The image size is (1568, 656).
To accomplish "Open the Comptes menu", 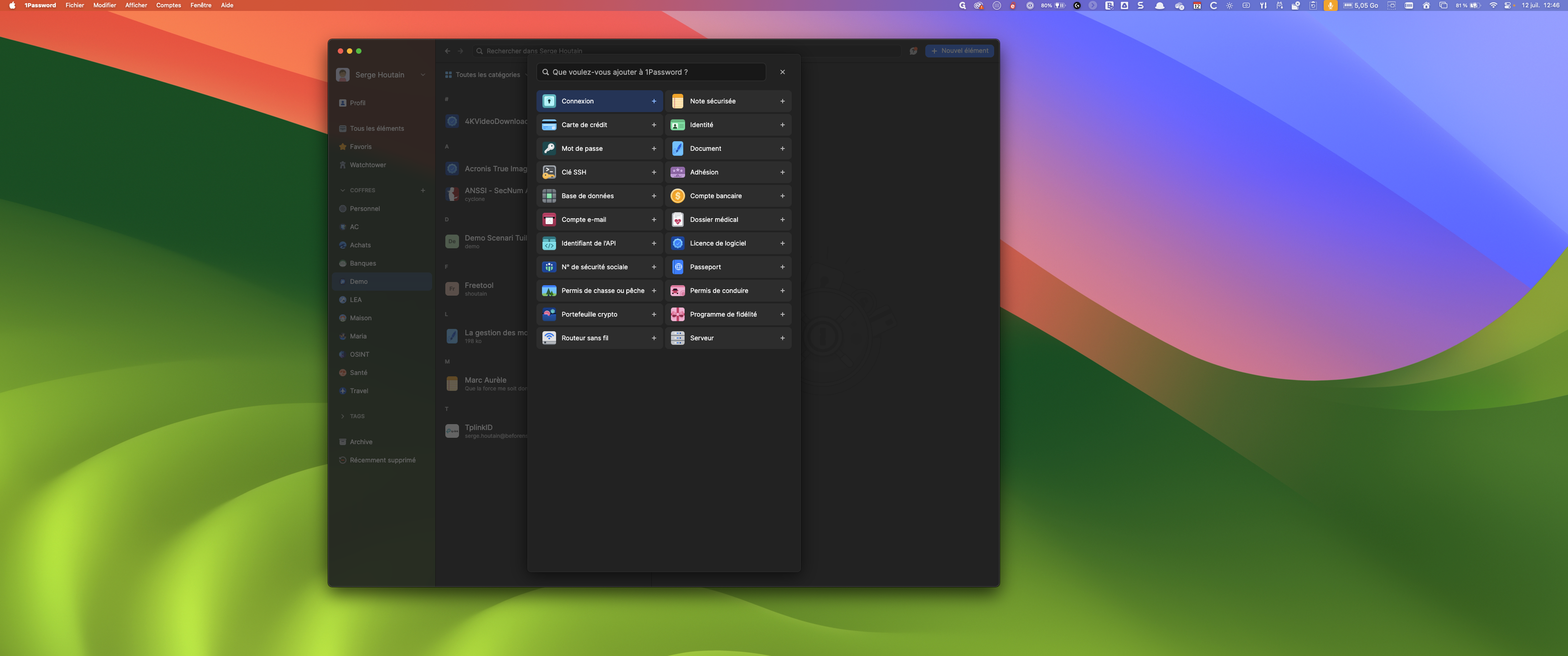I will click(x=168, y=5).
